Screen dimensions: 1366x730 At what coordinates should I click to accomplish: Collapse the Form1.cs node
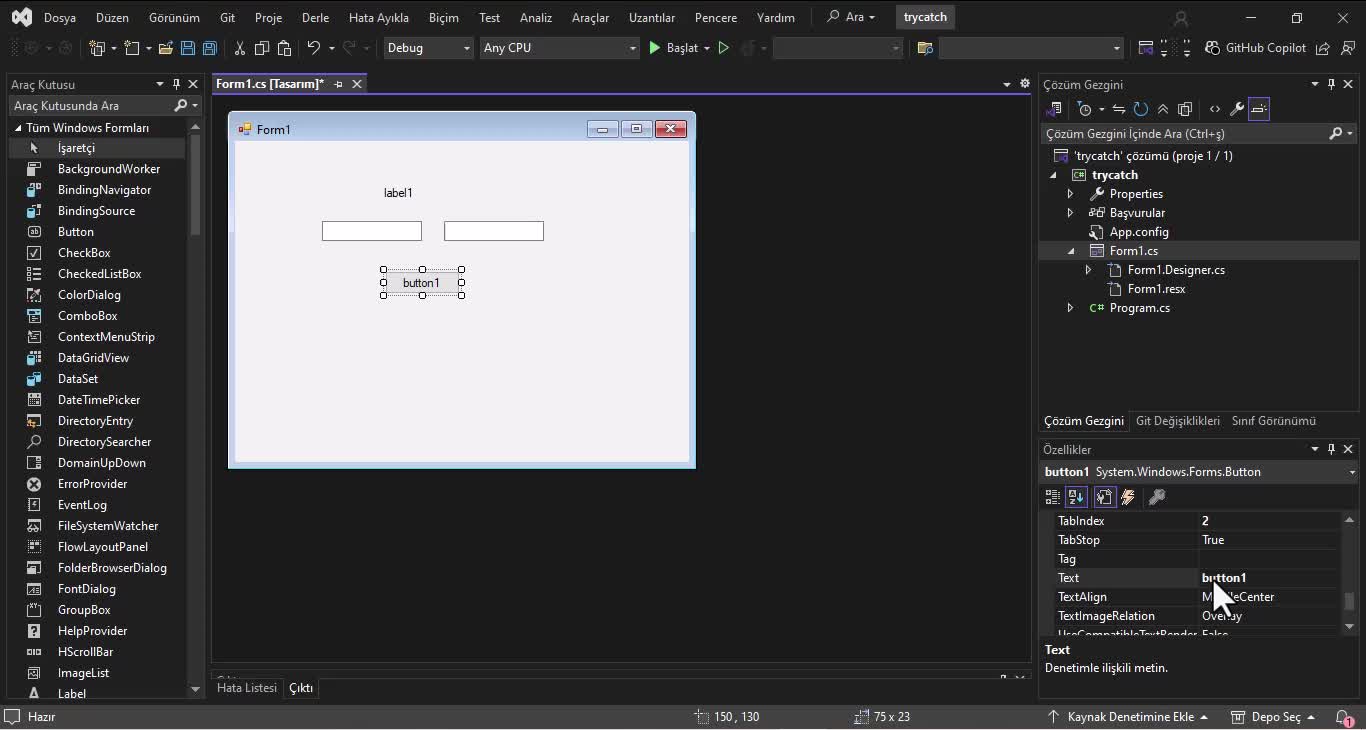(x=1070, y=251)
